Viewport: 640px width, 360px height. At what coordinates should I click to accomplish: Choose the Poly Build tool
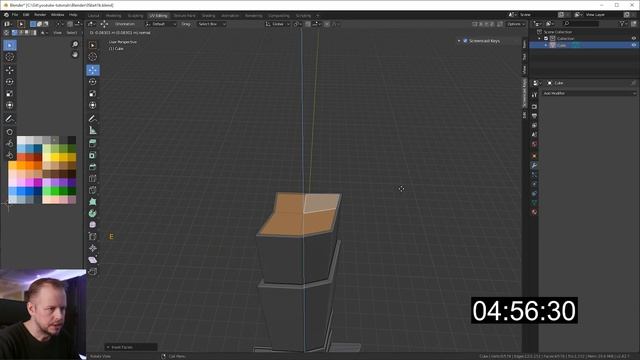point(93,202)
